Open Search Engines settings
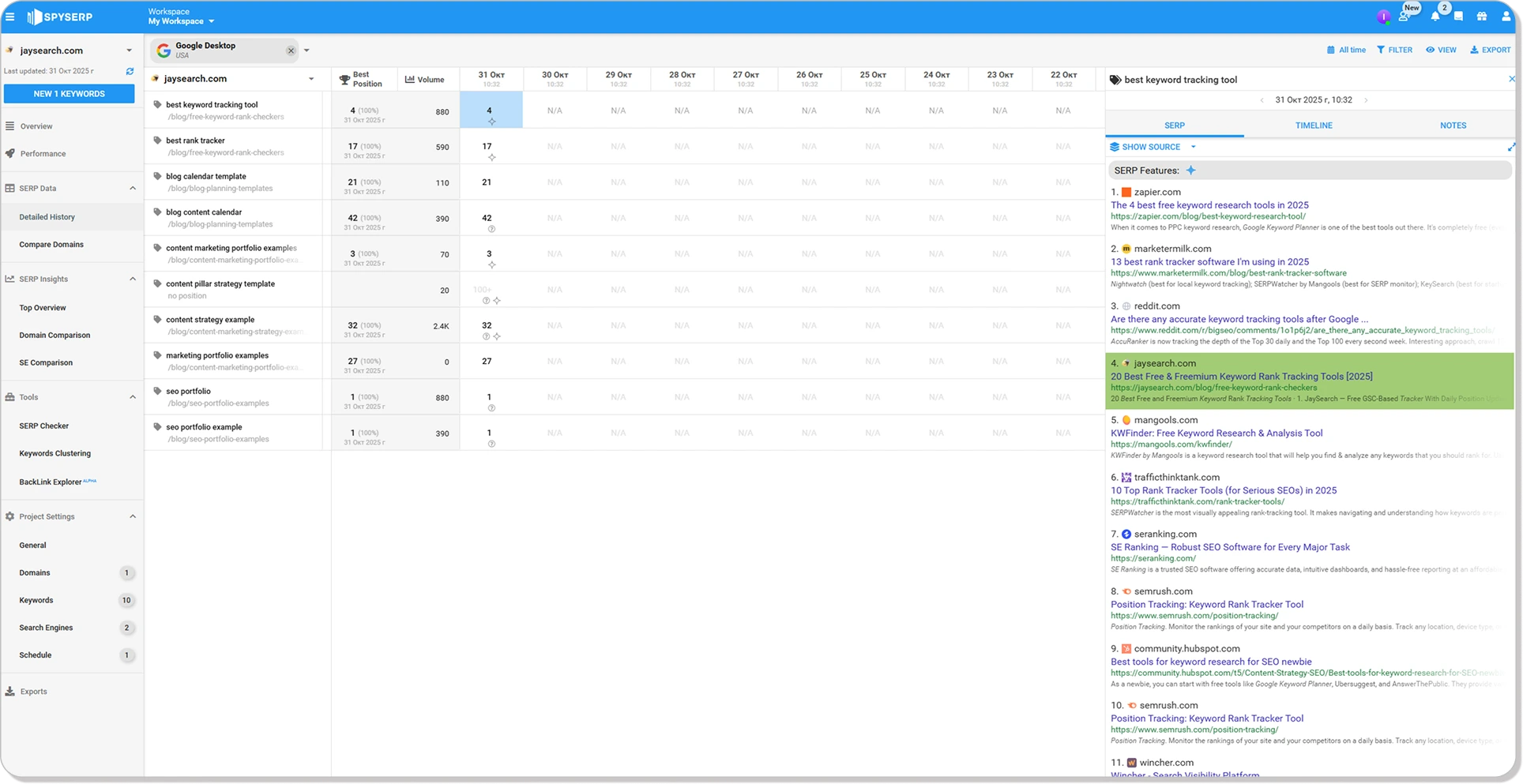 [46, 628]
